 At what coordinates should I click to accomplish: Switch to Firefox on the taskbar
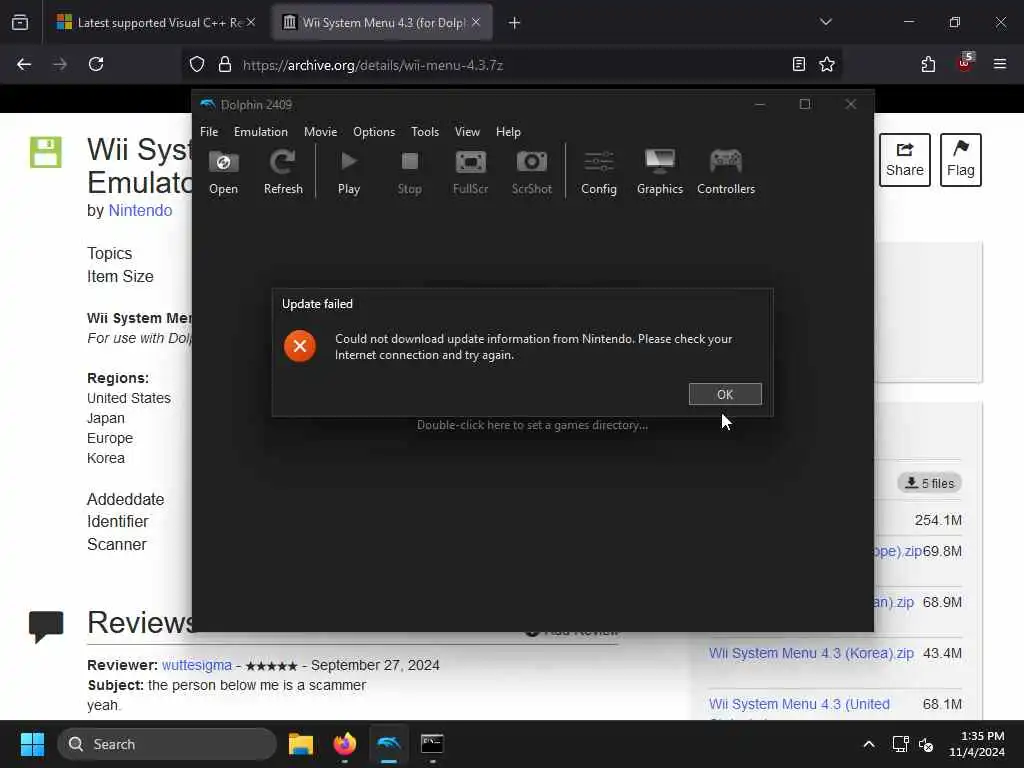point(345,744)
